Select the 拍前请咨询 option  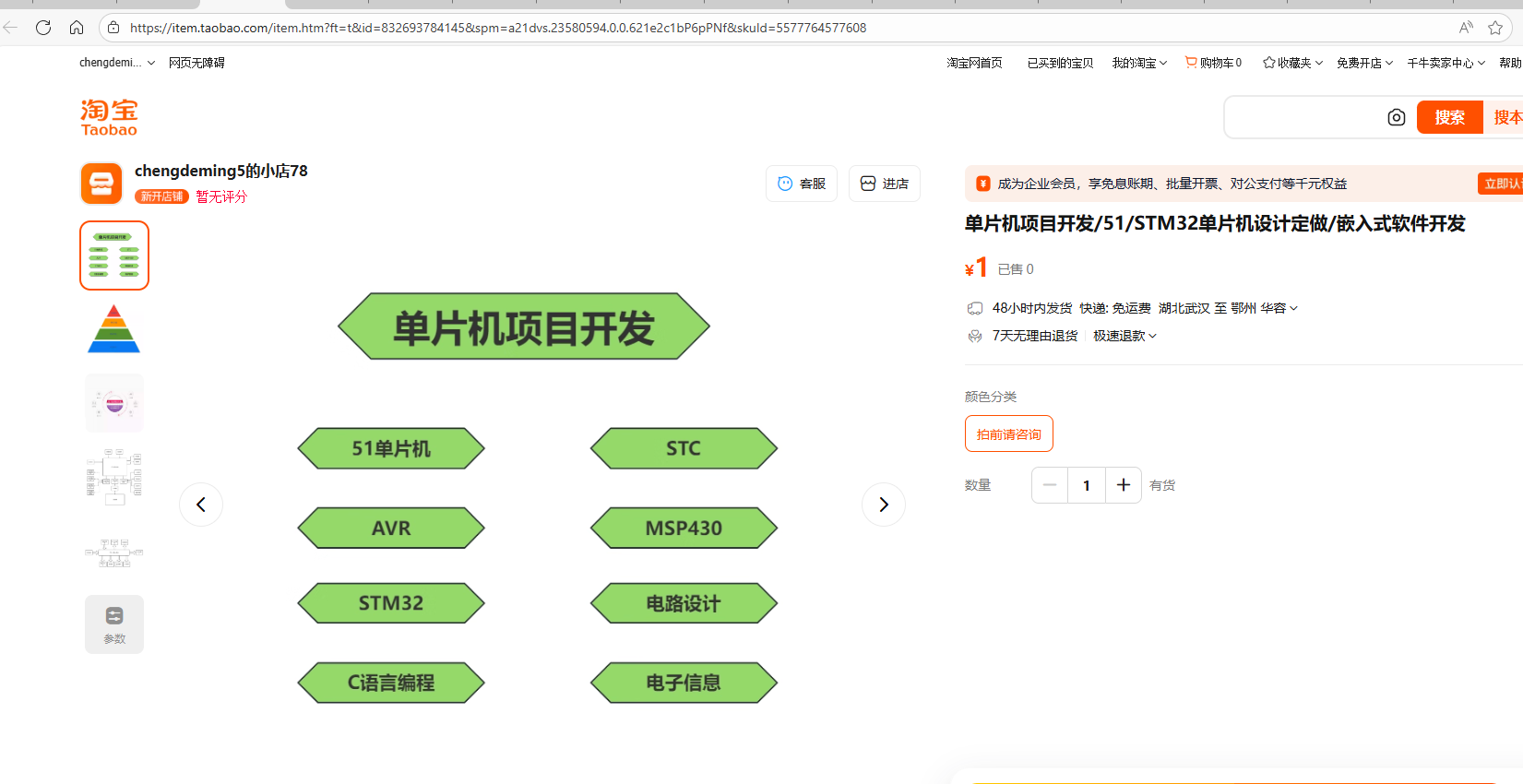[x=1008, y=434]
